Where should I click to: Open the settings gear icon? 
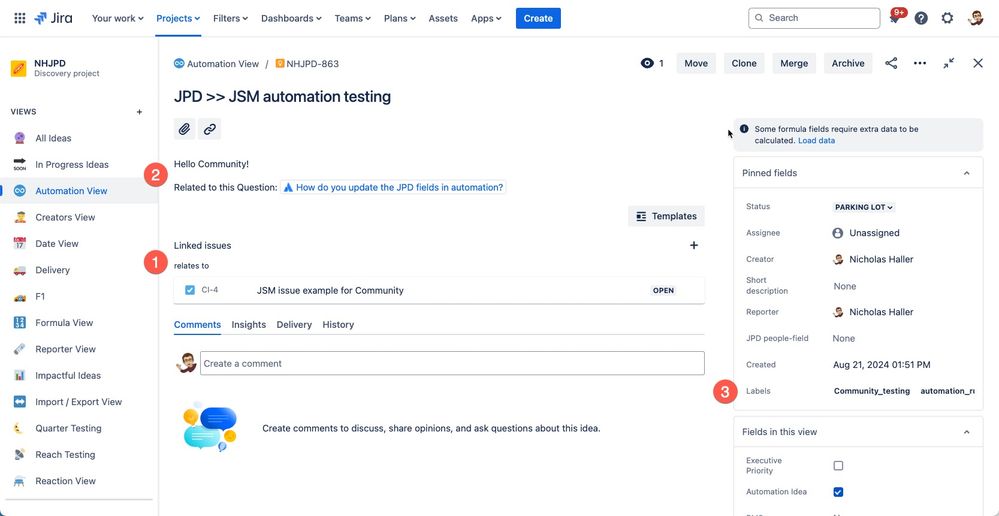coord(947,18)
